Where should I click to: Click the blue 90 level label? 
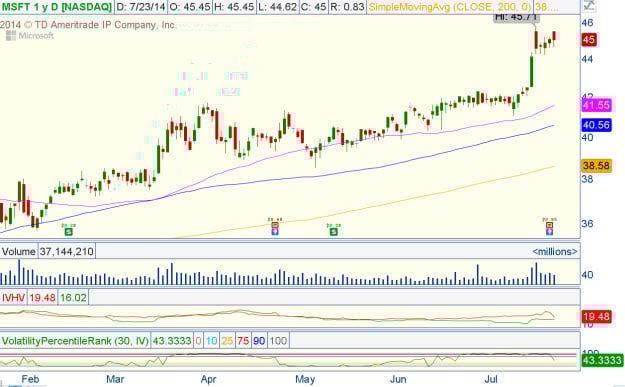tap(259, 341)
